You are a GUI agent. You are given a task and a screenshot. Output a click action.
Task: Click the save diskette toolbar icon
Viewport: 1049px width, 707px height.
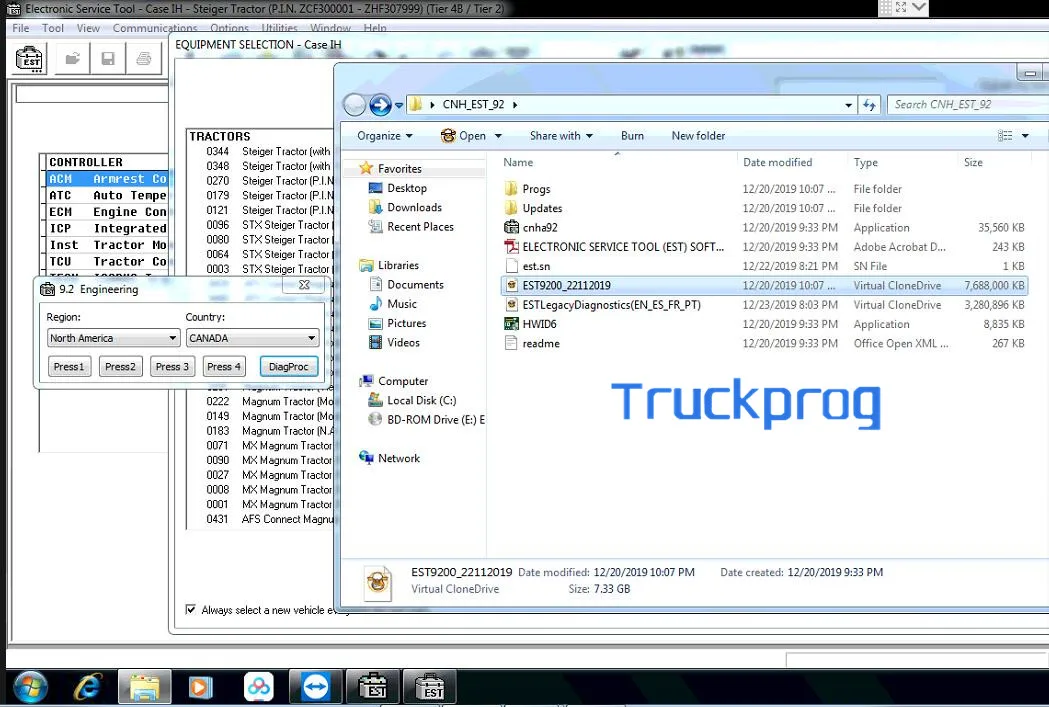pos(107,59)
